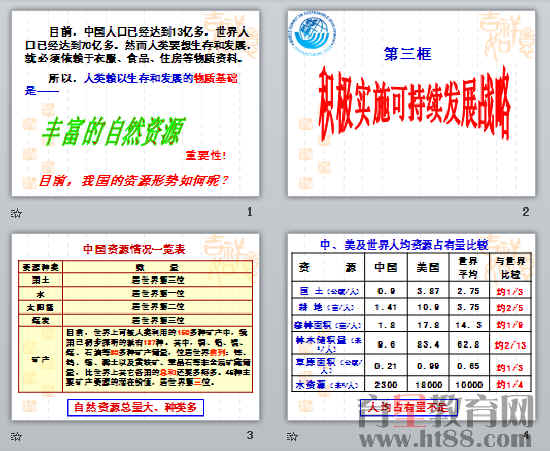The height and width of the screenshot is (451, 550).
Task: Click the slide number 1 label
Action: pyautogui.click(x=249, y=212)
